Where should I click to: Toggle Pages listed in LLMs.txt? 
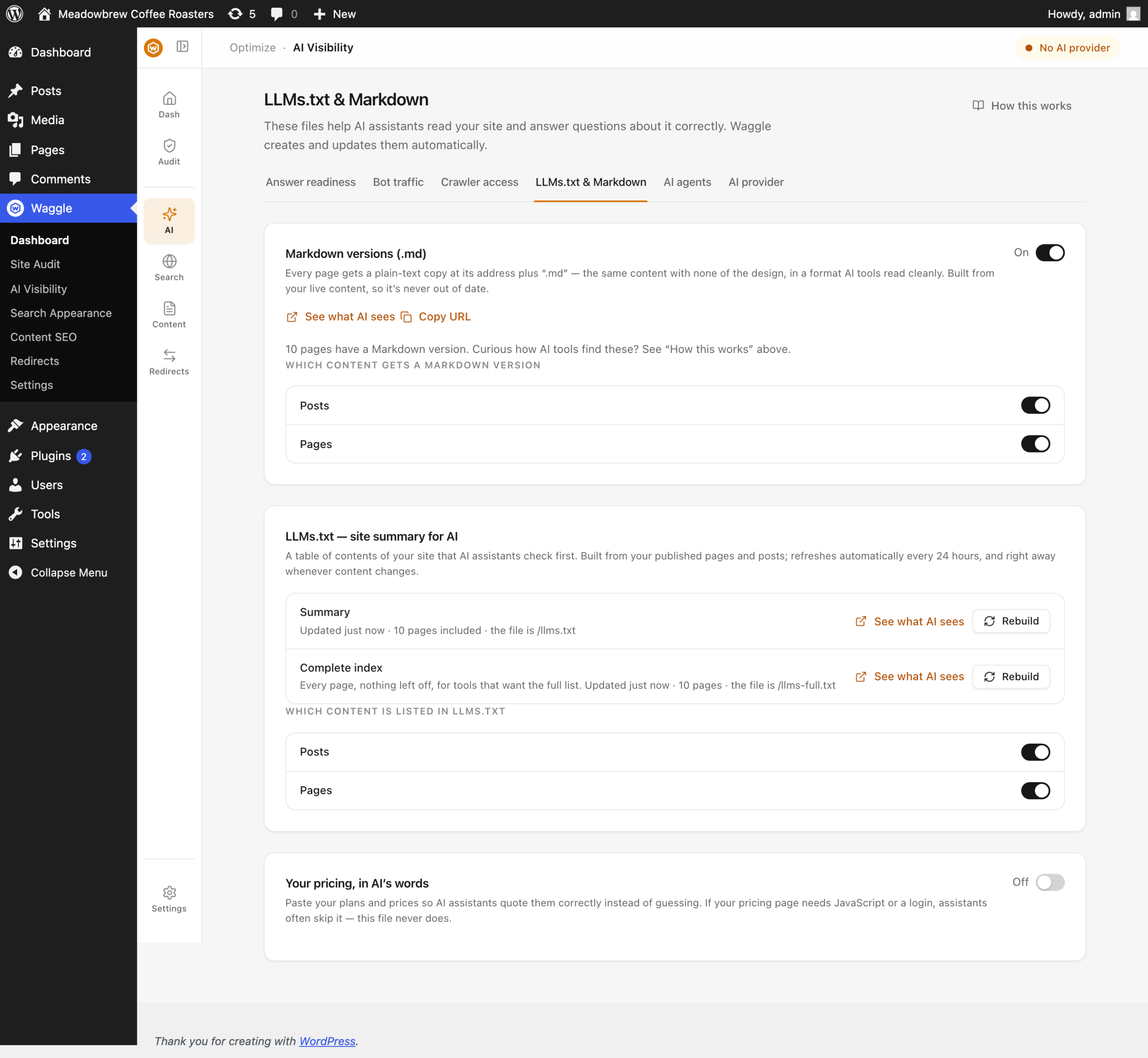1035,791
